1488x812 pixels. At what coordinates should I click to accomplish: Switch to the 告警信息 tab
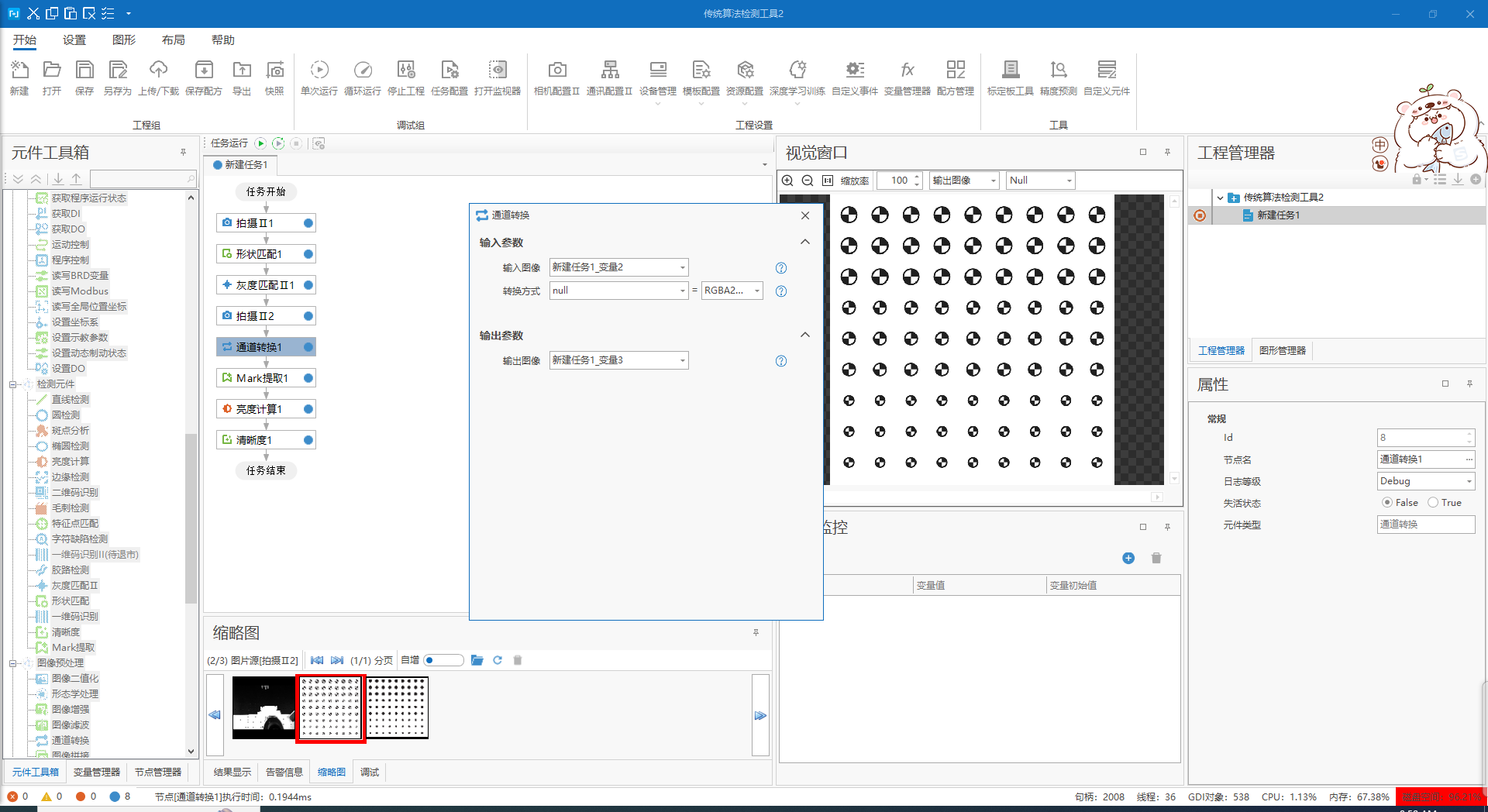pos(284,772)
